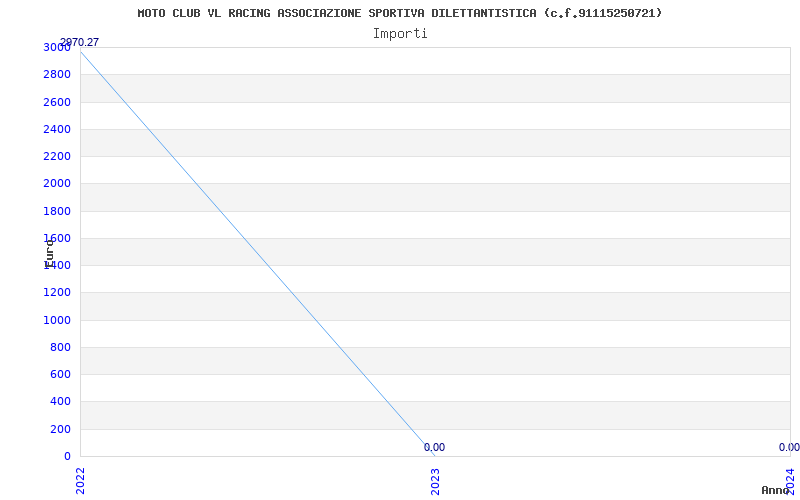Click the 2200 y-axis tick label

coord(57,156)
